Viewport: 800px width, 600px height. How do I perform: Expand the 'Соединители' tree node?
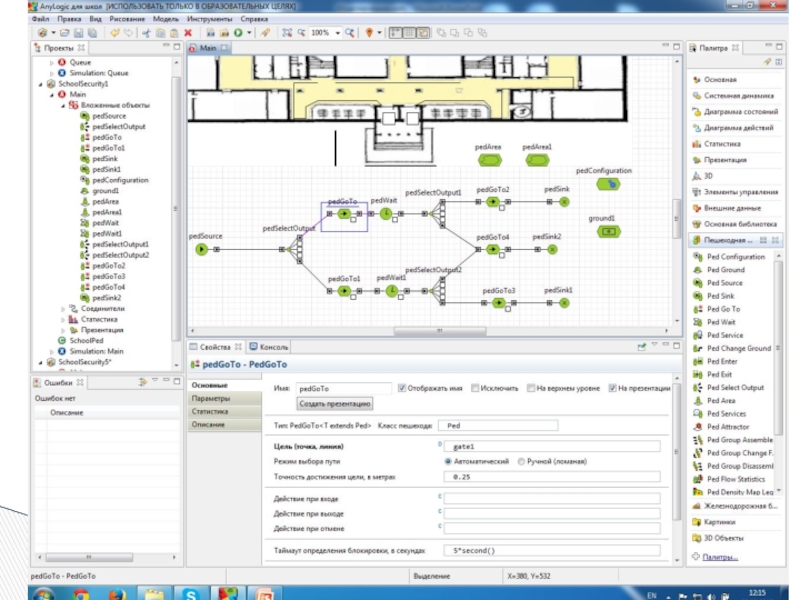point(61,309)
